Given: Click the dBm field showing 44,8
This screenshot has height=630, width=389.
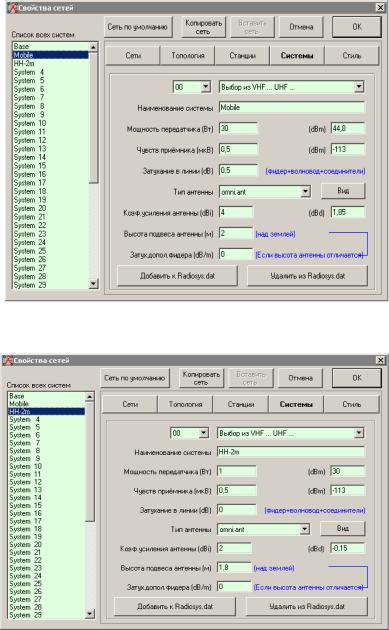Looking at the screenshot, I should (x=348, y=128).
